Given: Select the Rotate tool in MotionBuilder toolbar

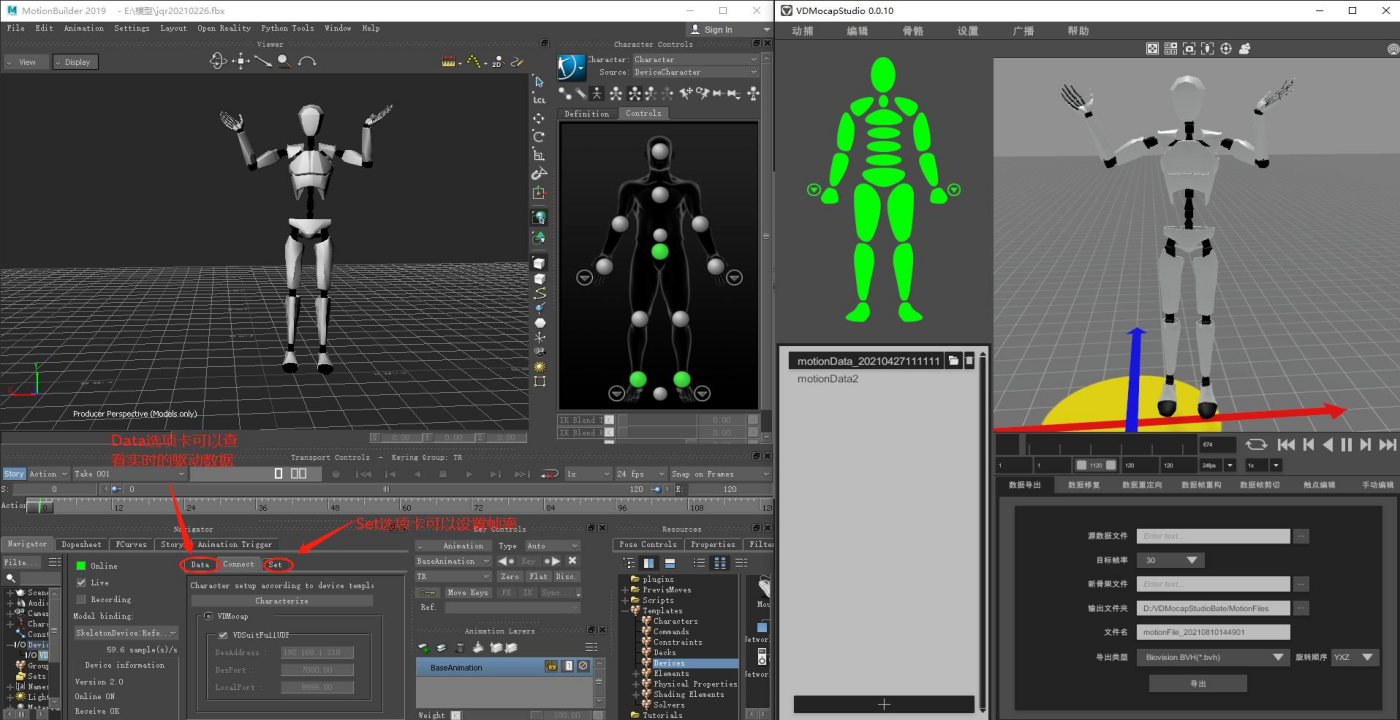Looking at the screenshot, I should click(x=539, y=136).
